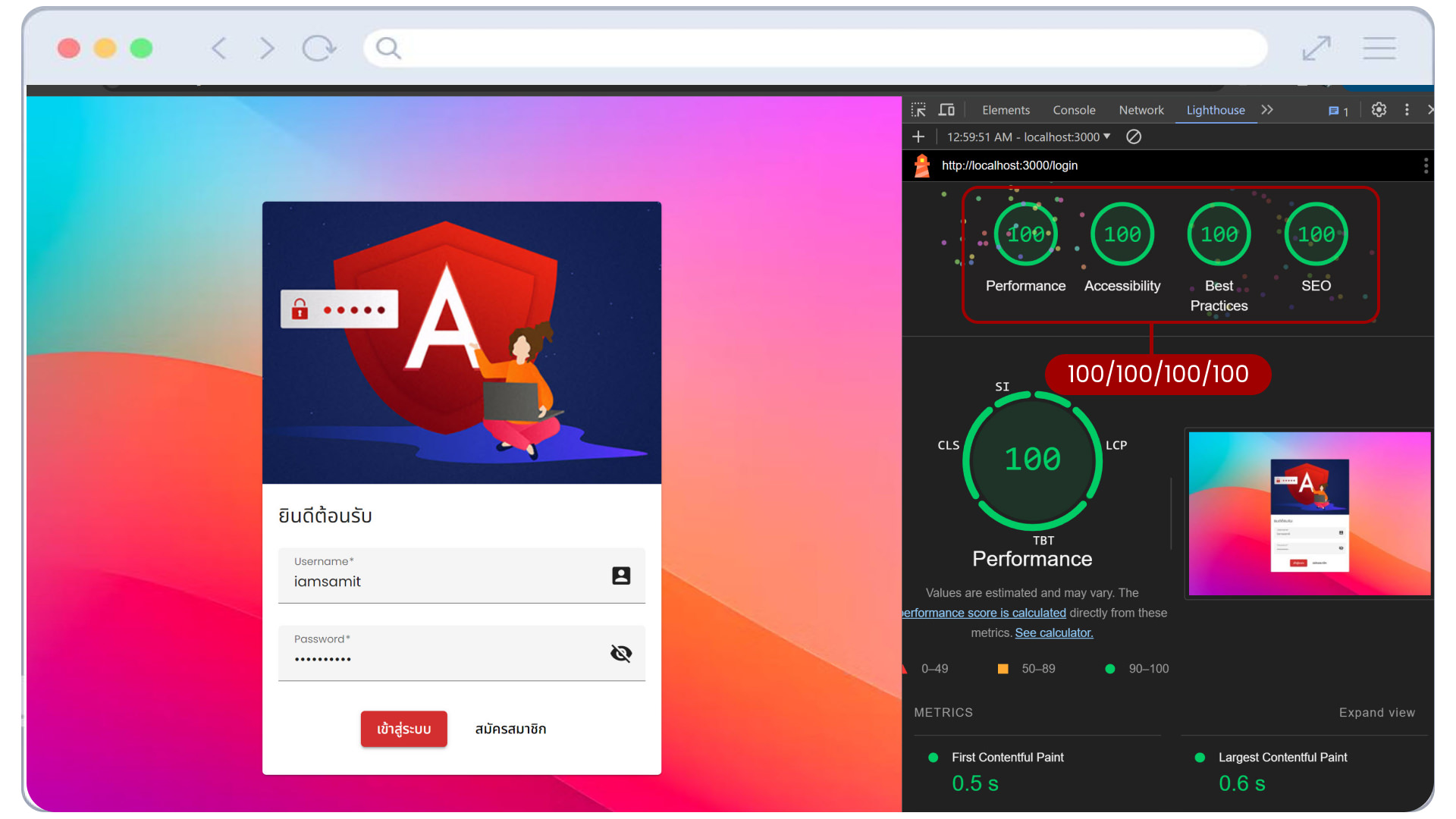Click Largest Contentful Paint metric
This screenshot has width=1456, height=819.
(1282, 758)
